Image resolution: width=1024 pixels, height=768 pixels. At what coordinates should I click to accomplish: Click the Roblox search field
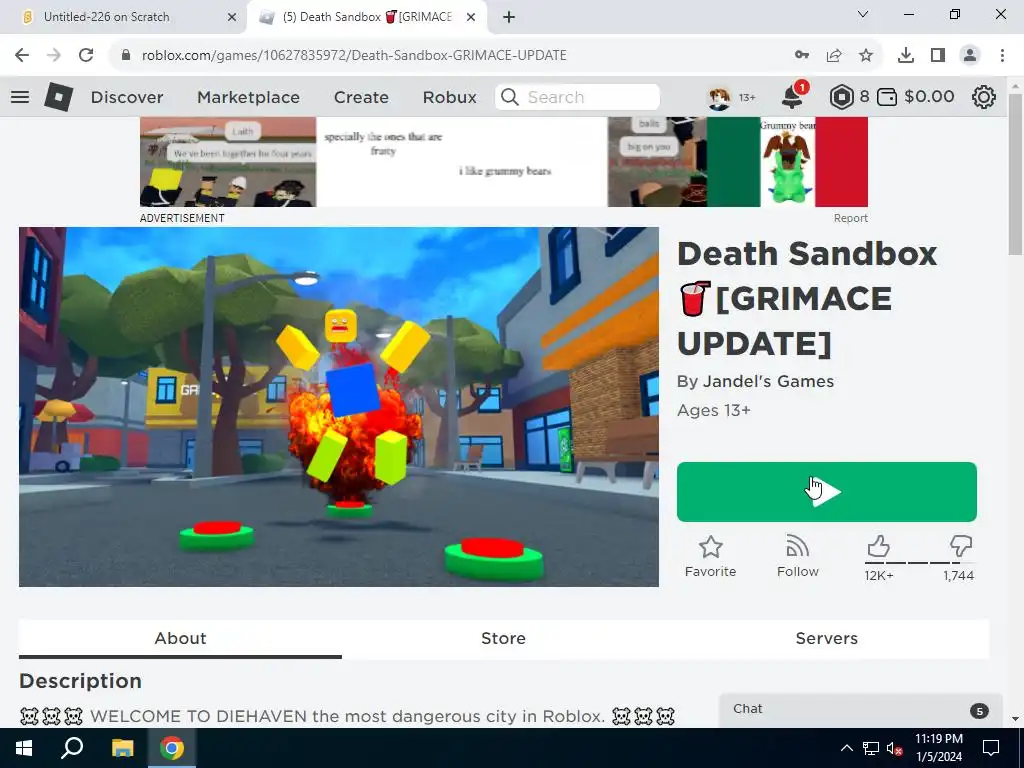pyautogui.click(x=577, y=97)
